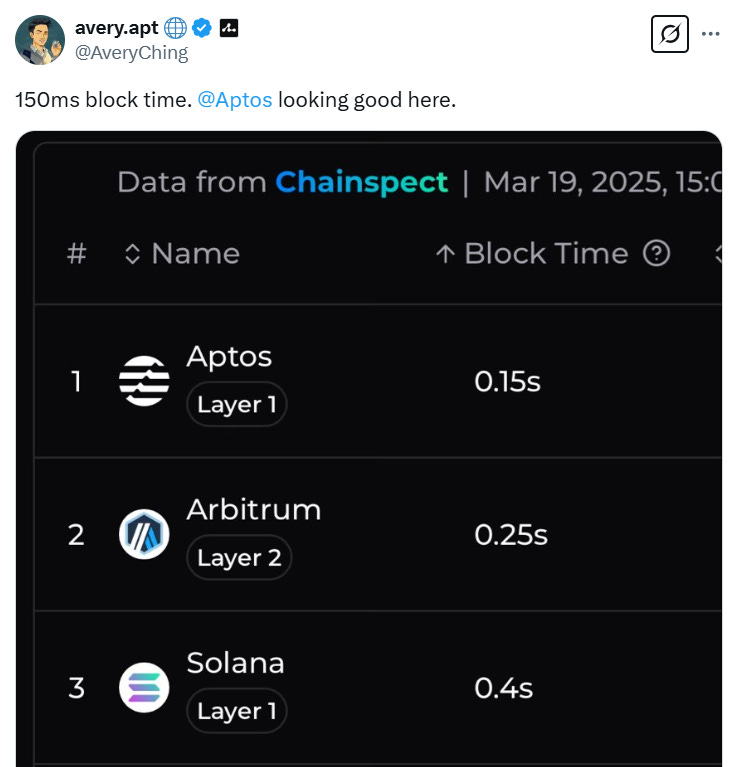
Task: Open avery.apt profile avatar picture
Action: [40, 40]
